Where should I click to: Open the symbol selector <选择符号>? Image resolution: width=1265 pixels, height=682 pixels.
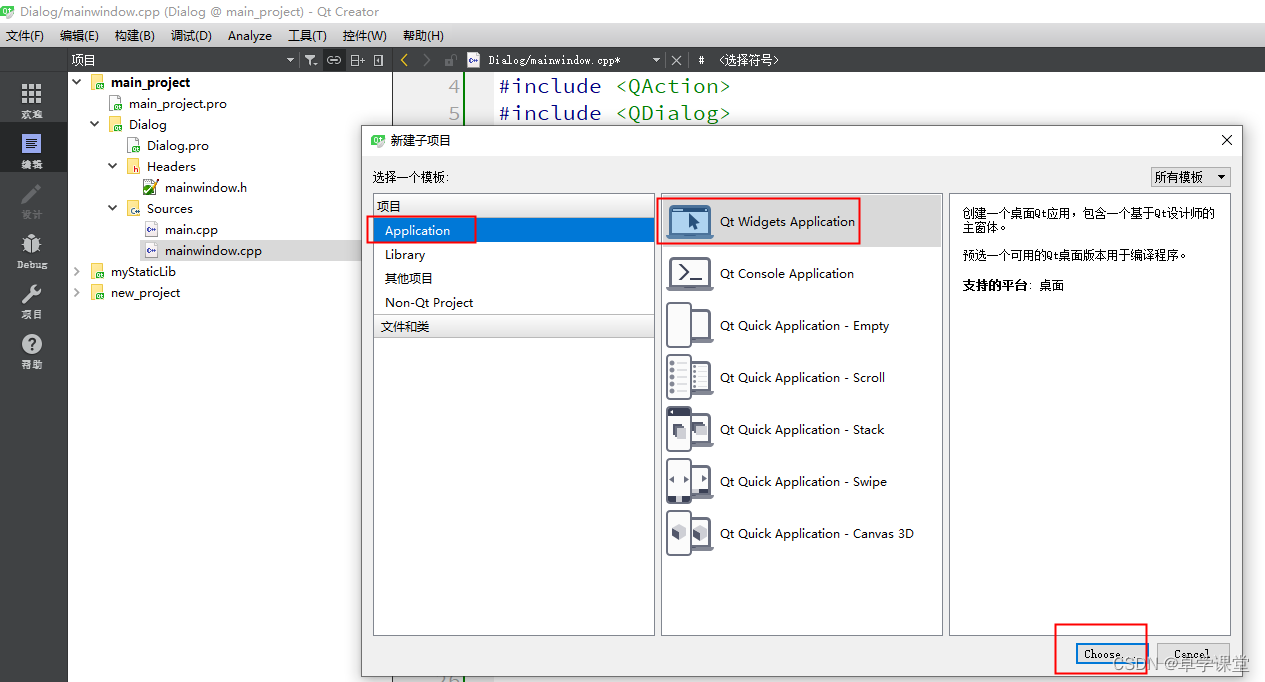coord(749,60)
